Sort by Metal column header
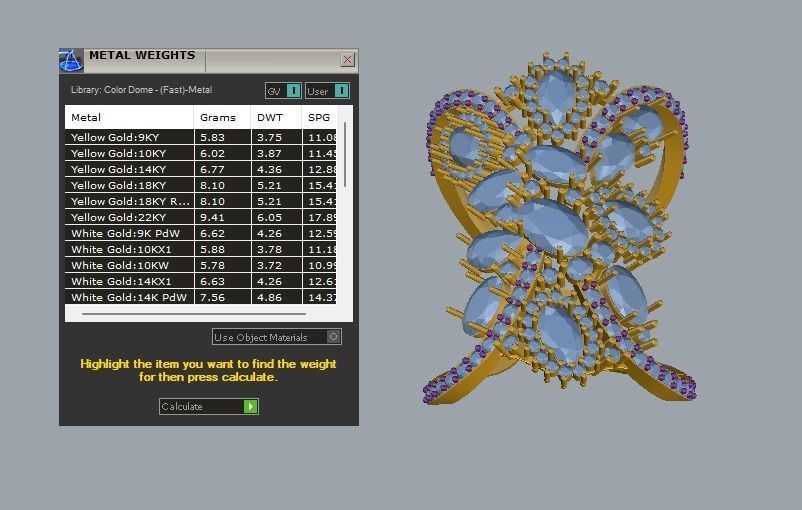Screen dimensions: 802x510 129,117
